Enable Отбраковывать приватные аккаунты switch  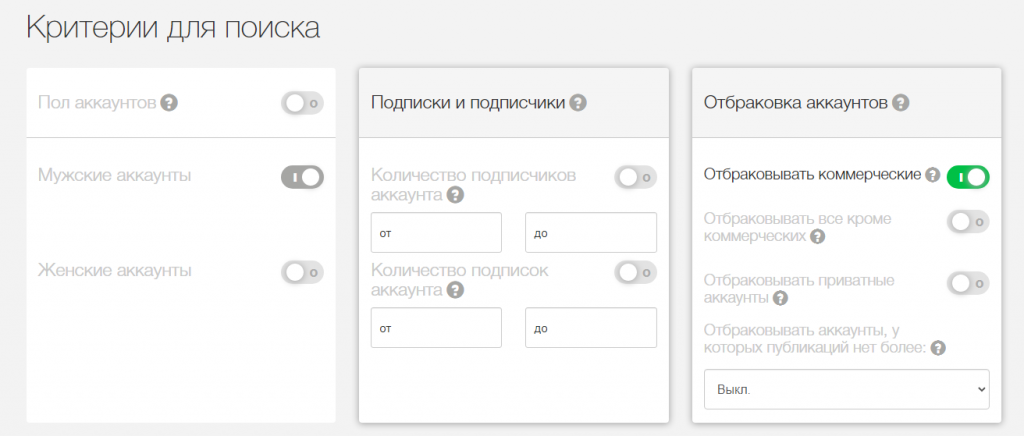[x=967, y=283]
